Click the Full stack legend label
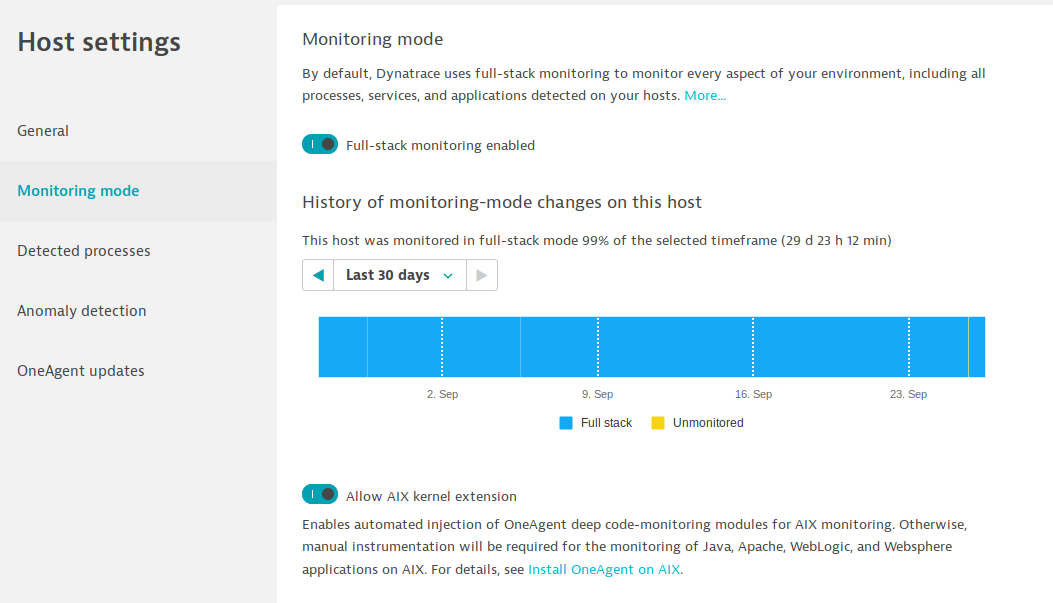The image size is (1053, 603). pos(606,423)
